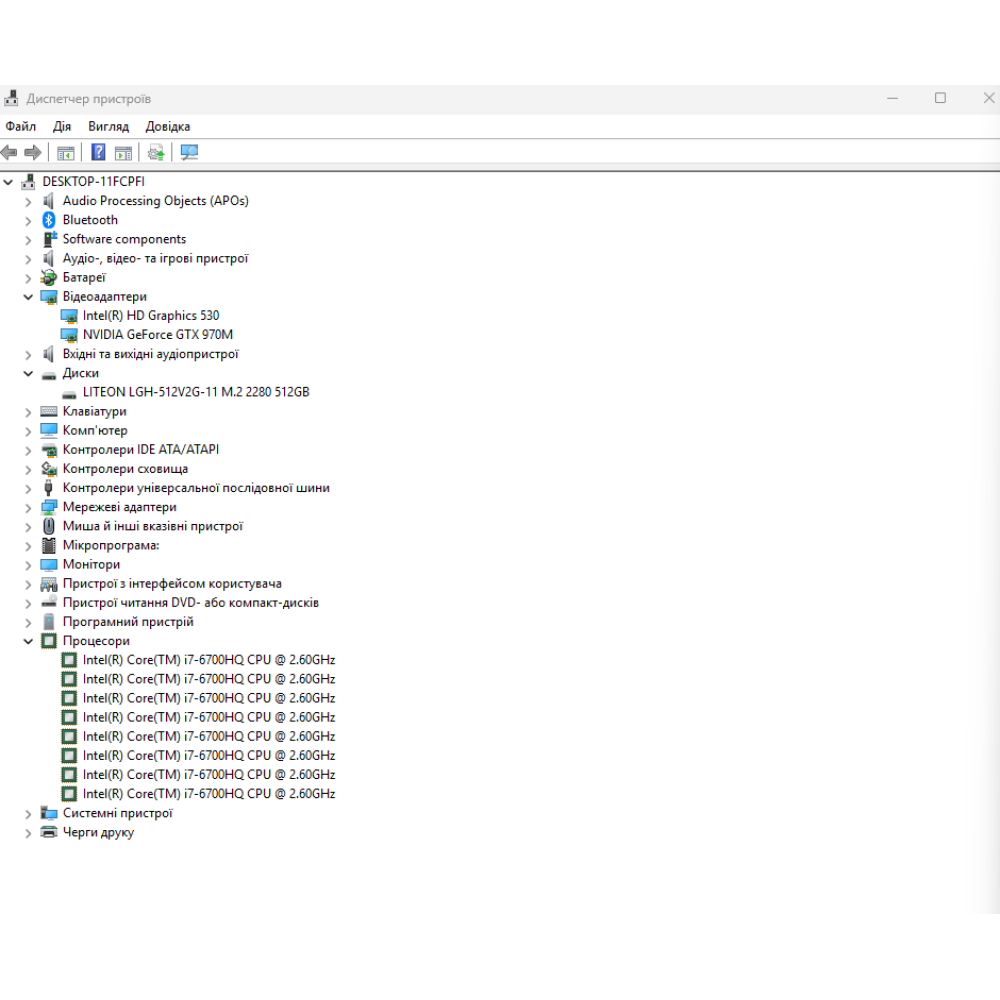Image resolution: width=1000 pixels, height=1000 pixels.
Task: Click the update driver toolbar icon
Action: pos(156,152)
